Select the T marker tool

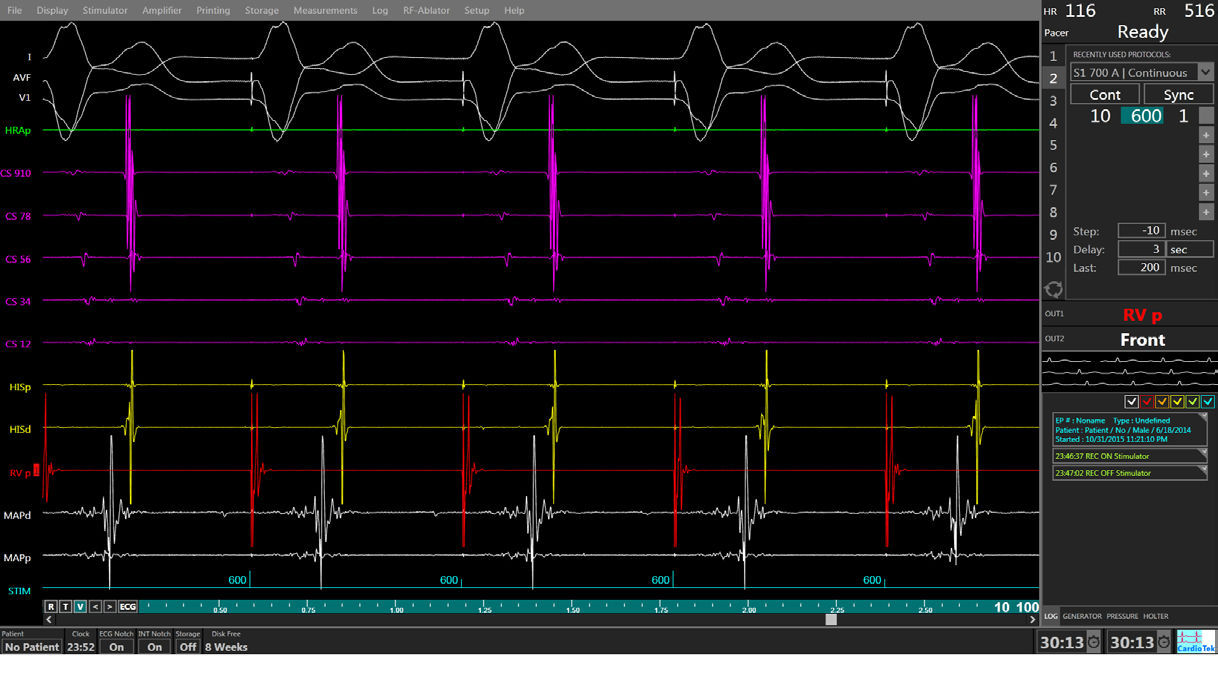[x=68, y=606]
